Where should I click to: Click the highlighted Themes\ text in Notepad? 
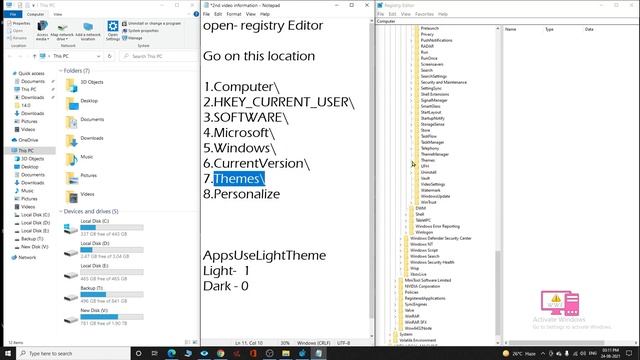pos(239,179)
